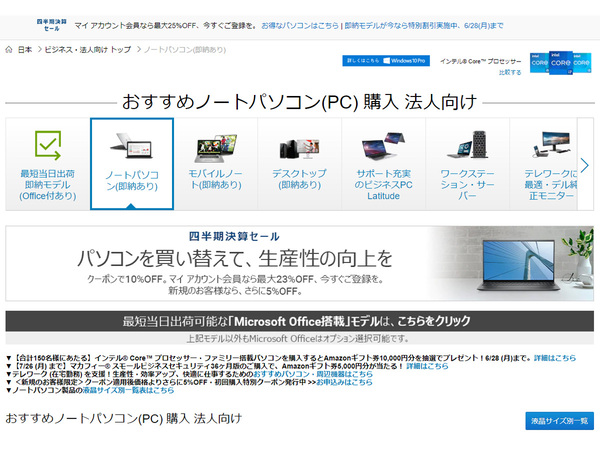Open おすすめパソコン・周辺機器はこちら link
The width and height of the screenshot is (600, 450).
click(x=313, y=374)
